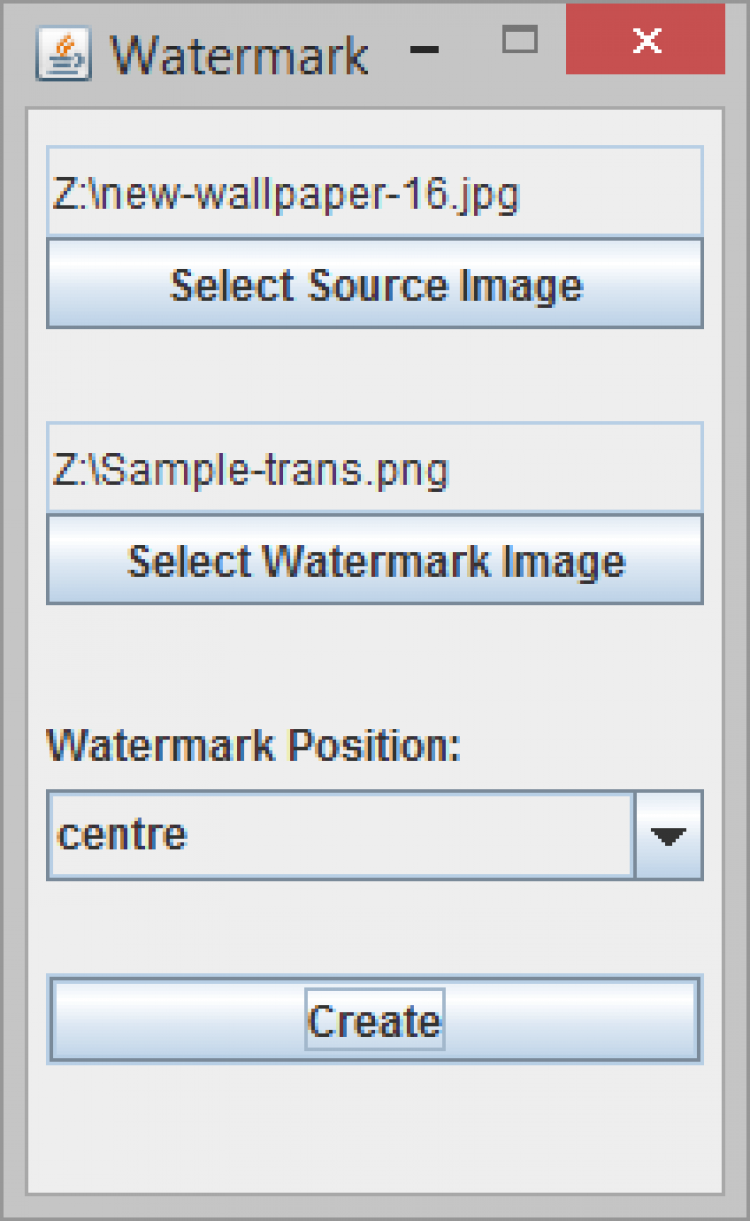Close the Watermark window

646,40
